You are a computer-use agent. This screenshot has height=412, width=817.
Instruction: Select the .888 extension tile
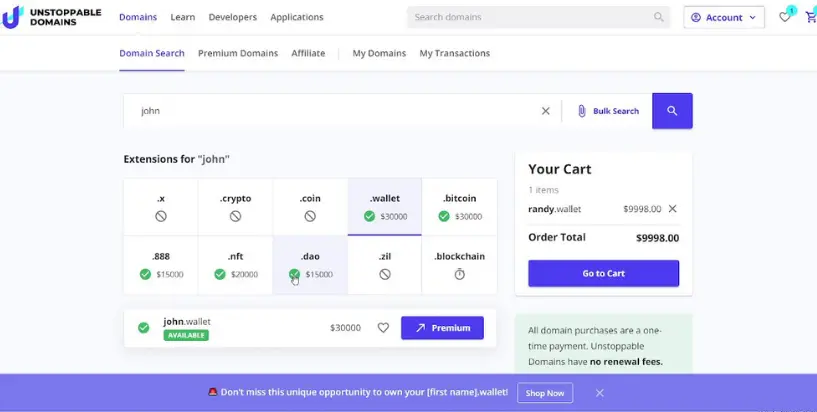pyautogui.click(x=161, y=265)
